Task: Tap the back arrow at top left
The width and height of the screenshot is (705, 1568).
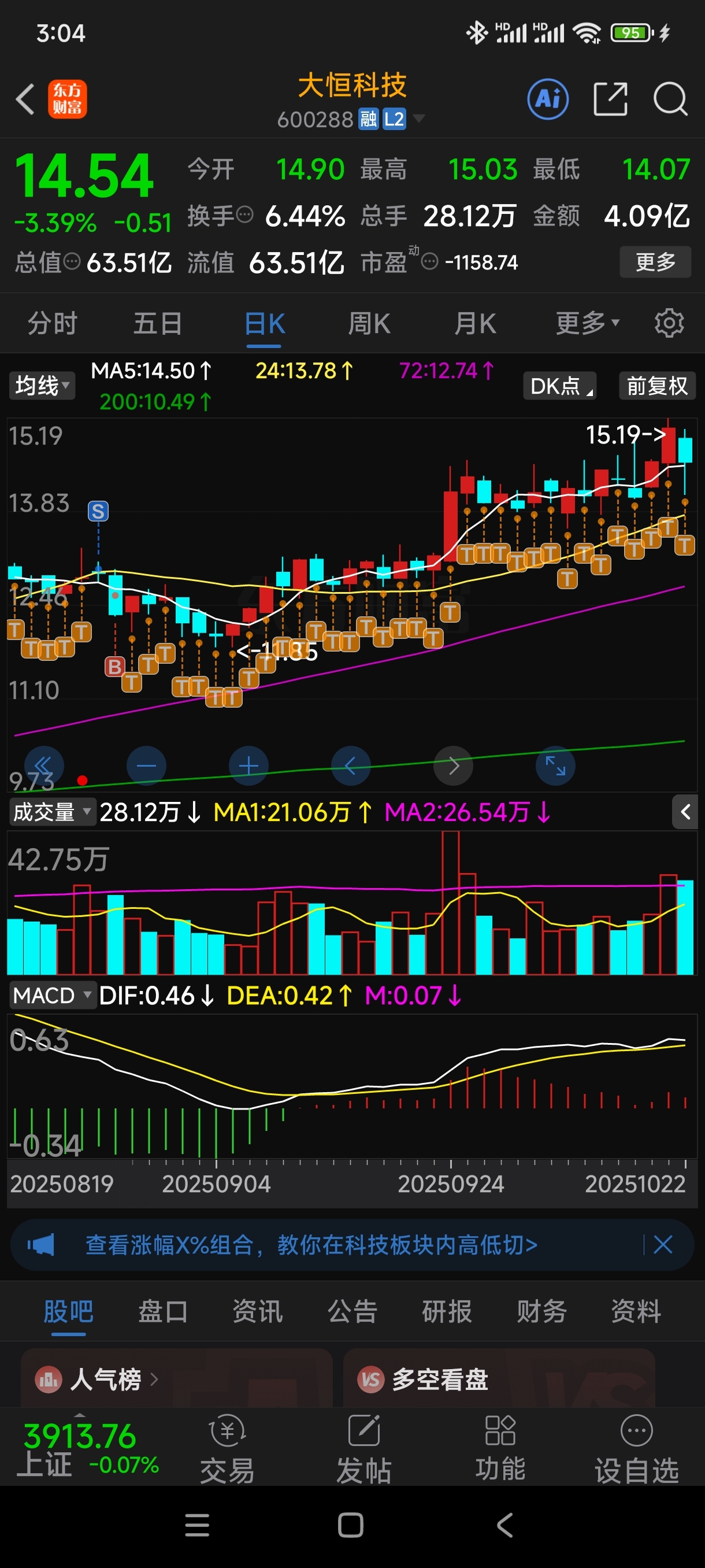Action: (25, 99)
